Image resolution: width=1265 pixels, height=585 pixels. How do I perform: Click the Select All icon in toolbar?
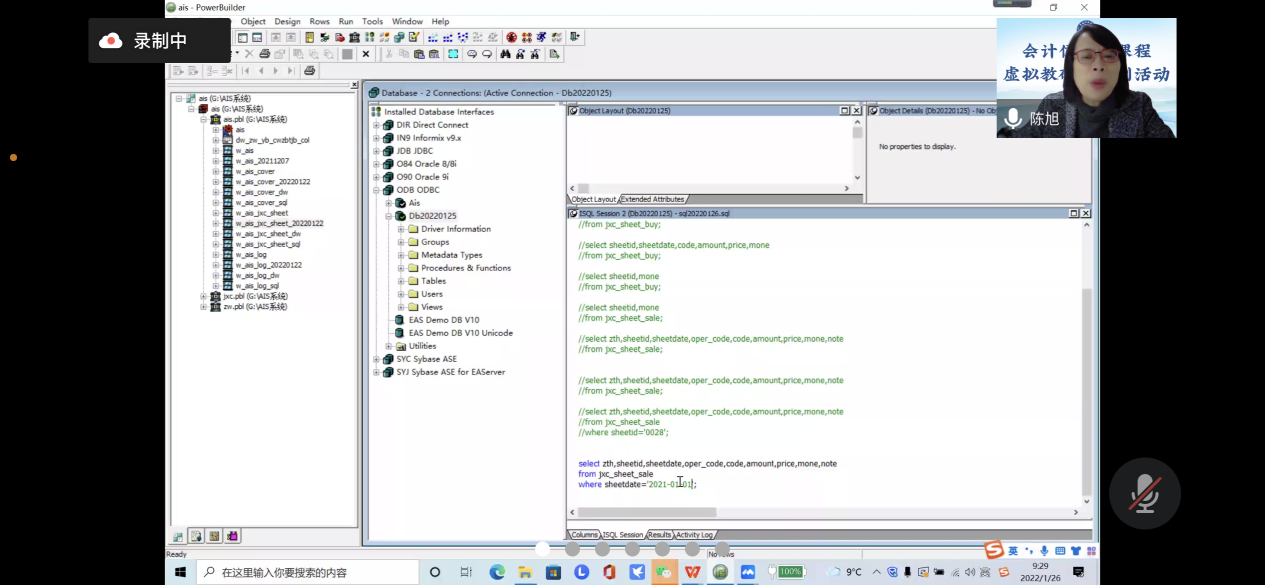(x=453, y=54)
